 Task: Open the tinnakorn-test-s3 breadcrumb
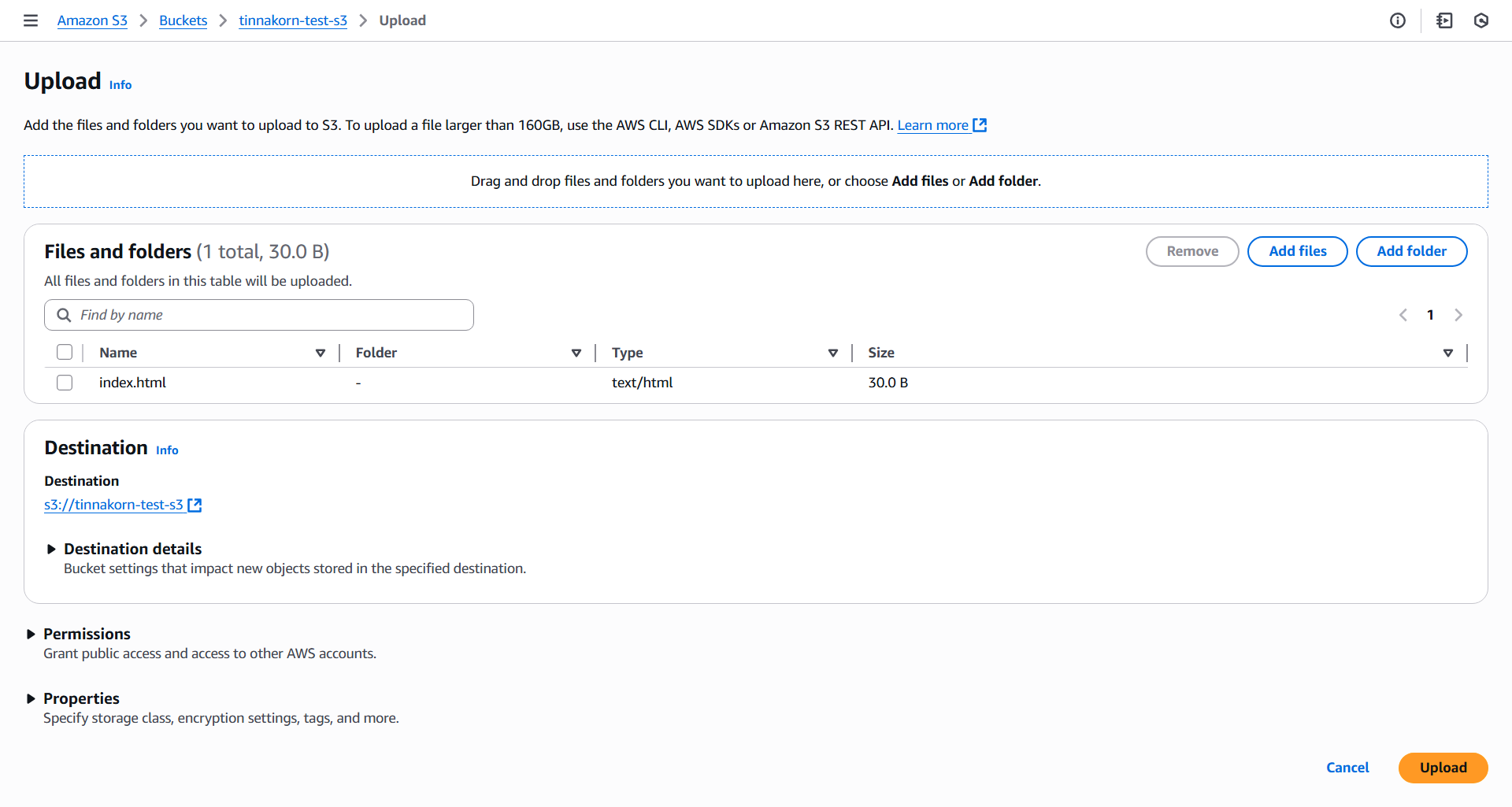(x=293, y=20)
